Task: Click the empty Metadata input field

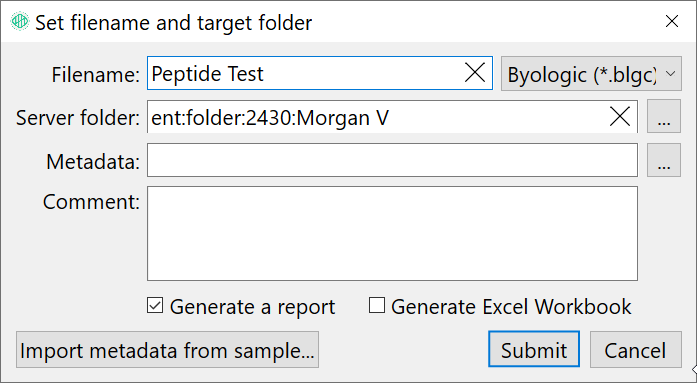Action: [x=393, y=160]
